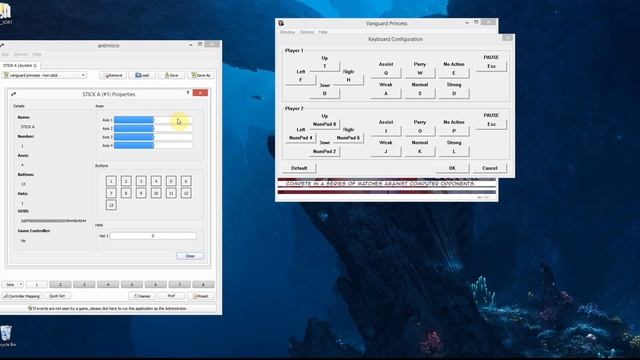The image size is (640, 360).
Task: Click button indicator 1 in Properties
Action: pos(111,181)
